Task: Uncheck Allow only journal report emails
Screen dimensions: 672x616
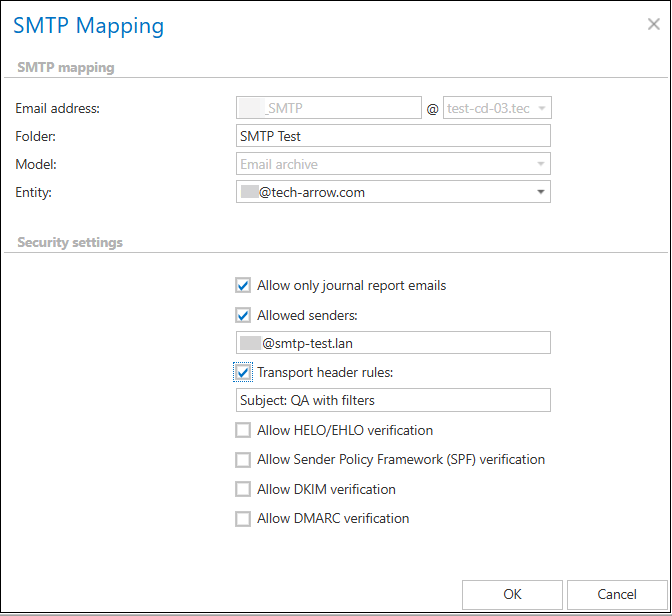Action: (x=243, y=286)
